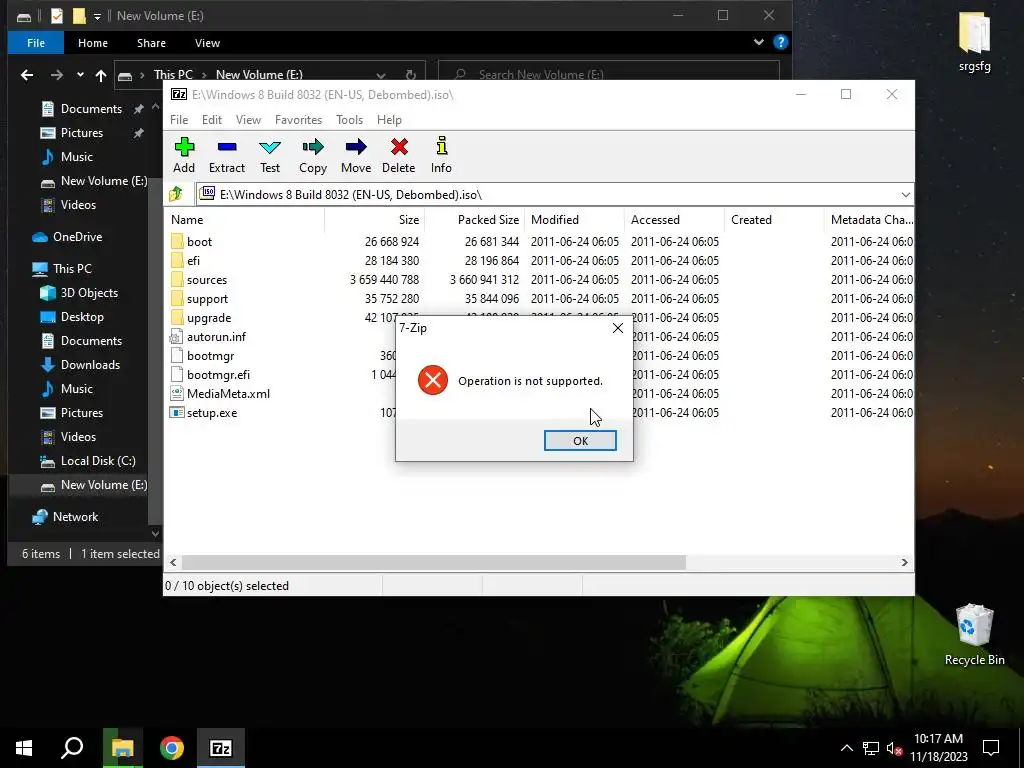Open the notification center
This screenshot has width=1024, height=768.
(x=991, y=748)
